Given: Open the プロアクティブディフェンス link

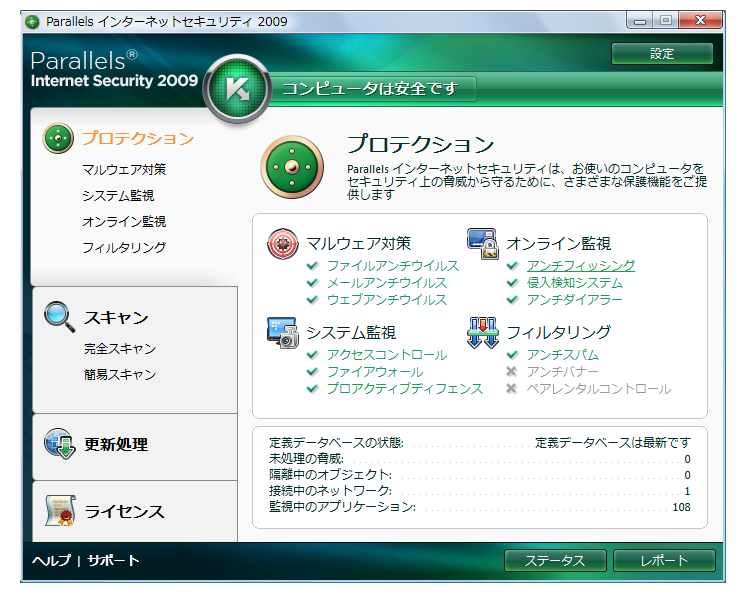Looking at the screenshot, I should point(405,389).
